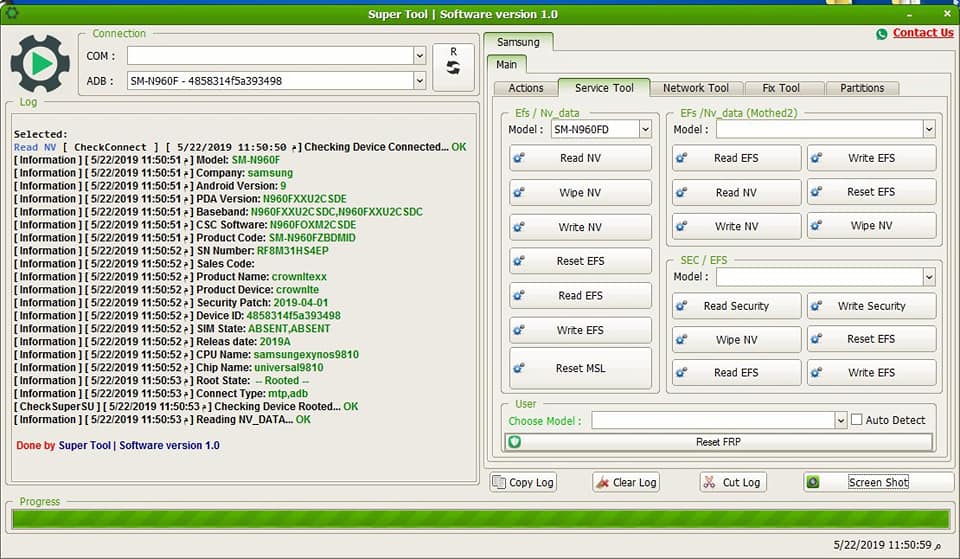Click the Choose Model input field
The height and width of the screenshot is (559, 960).
713,420
